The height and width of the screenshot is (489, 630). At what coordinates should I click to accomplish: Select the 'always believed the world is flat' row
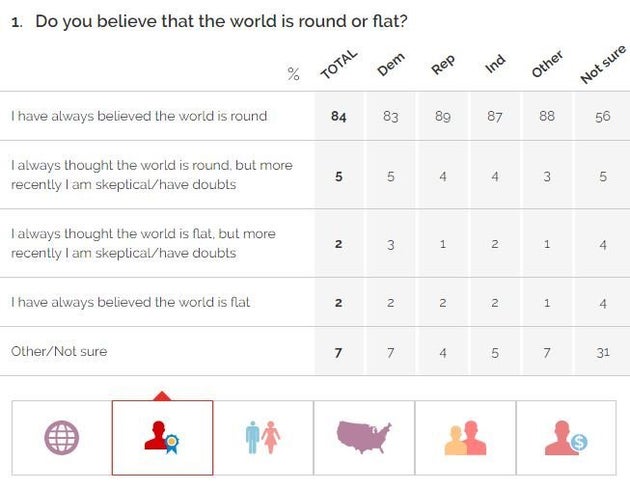click(130, 302)
